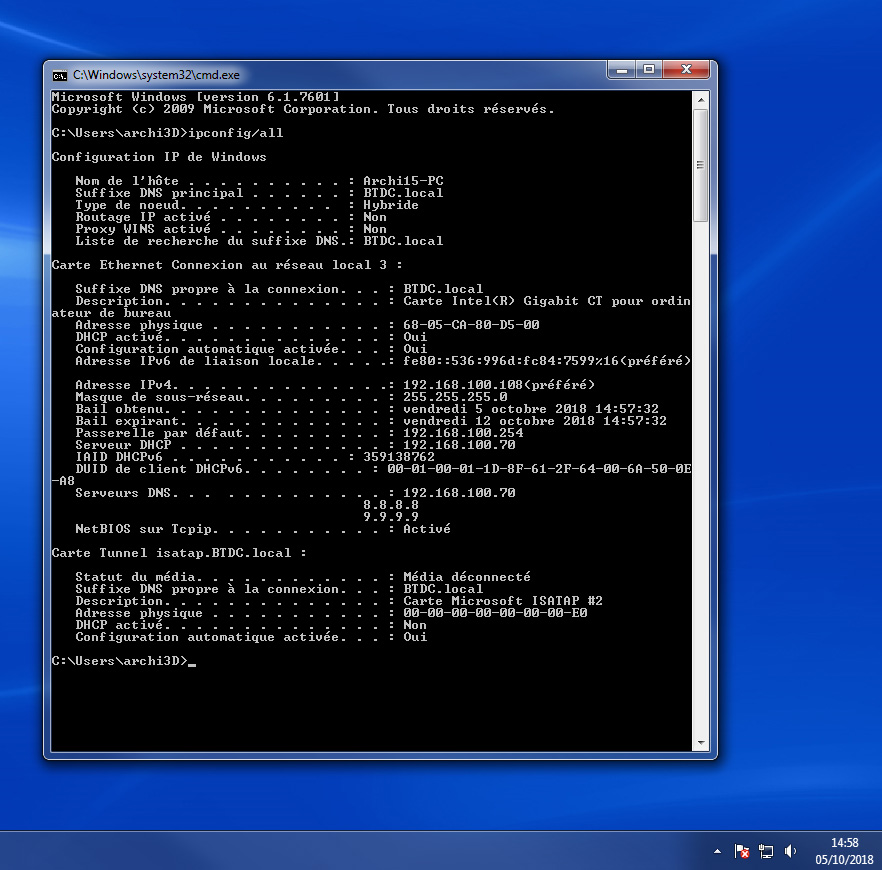Click the scrollbar up arrow
This screenshot has height=870, width=882.
pos(701,100)
